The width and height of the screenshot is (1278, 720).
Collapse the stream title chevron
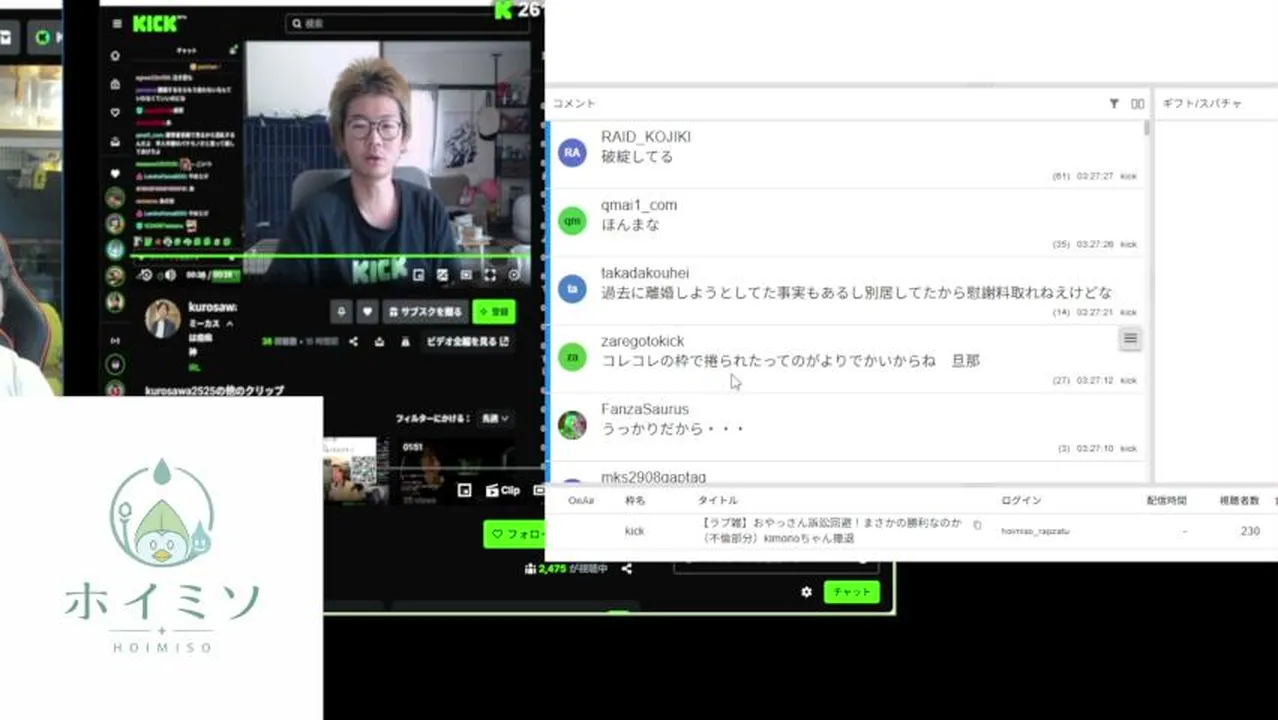tap(229, 325)
